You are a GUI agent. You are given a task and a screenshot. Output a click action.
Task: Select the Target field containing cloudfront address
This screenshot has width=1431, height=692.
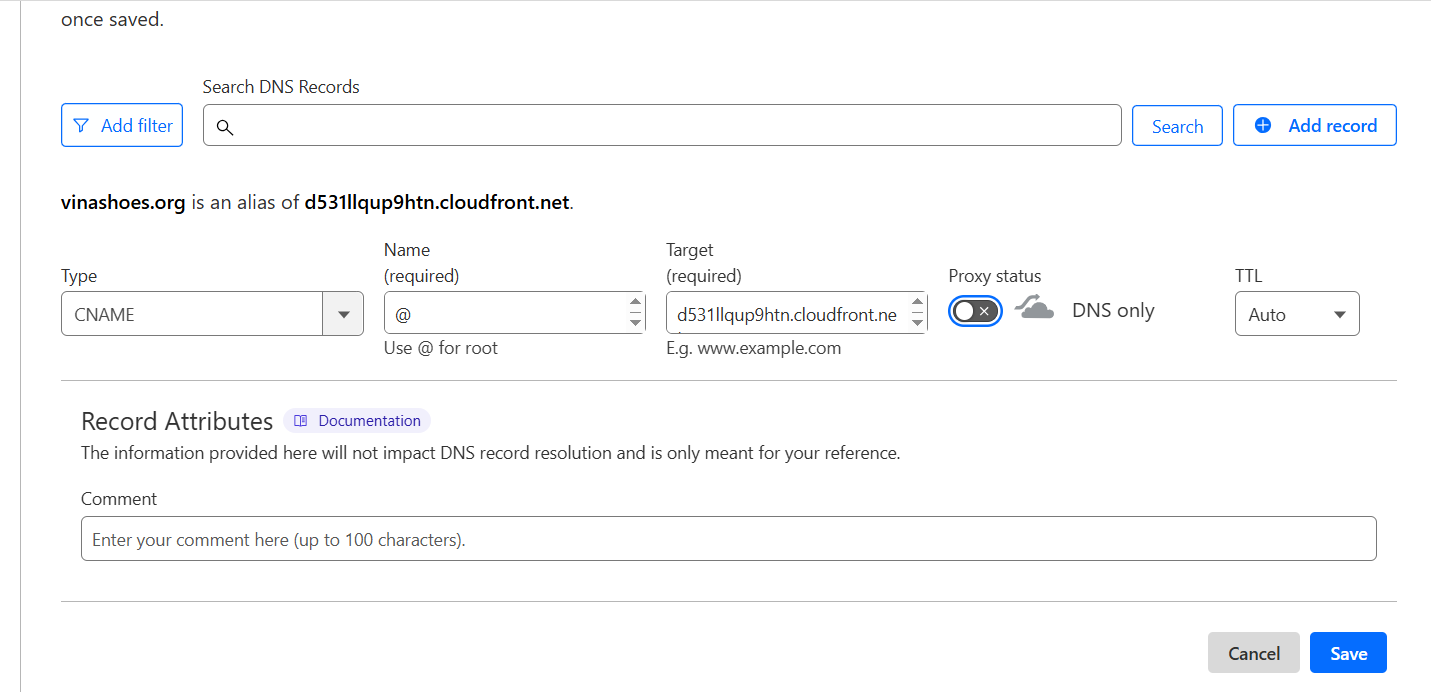[x=790, y=313]
